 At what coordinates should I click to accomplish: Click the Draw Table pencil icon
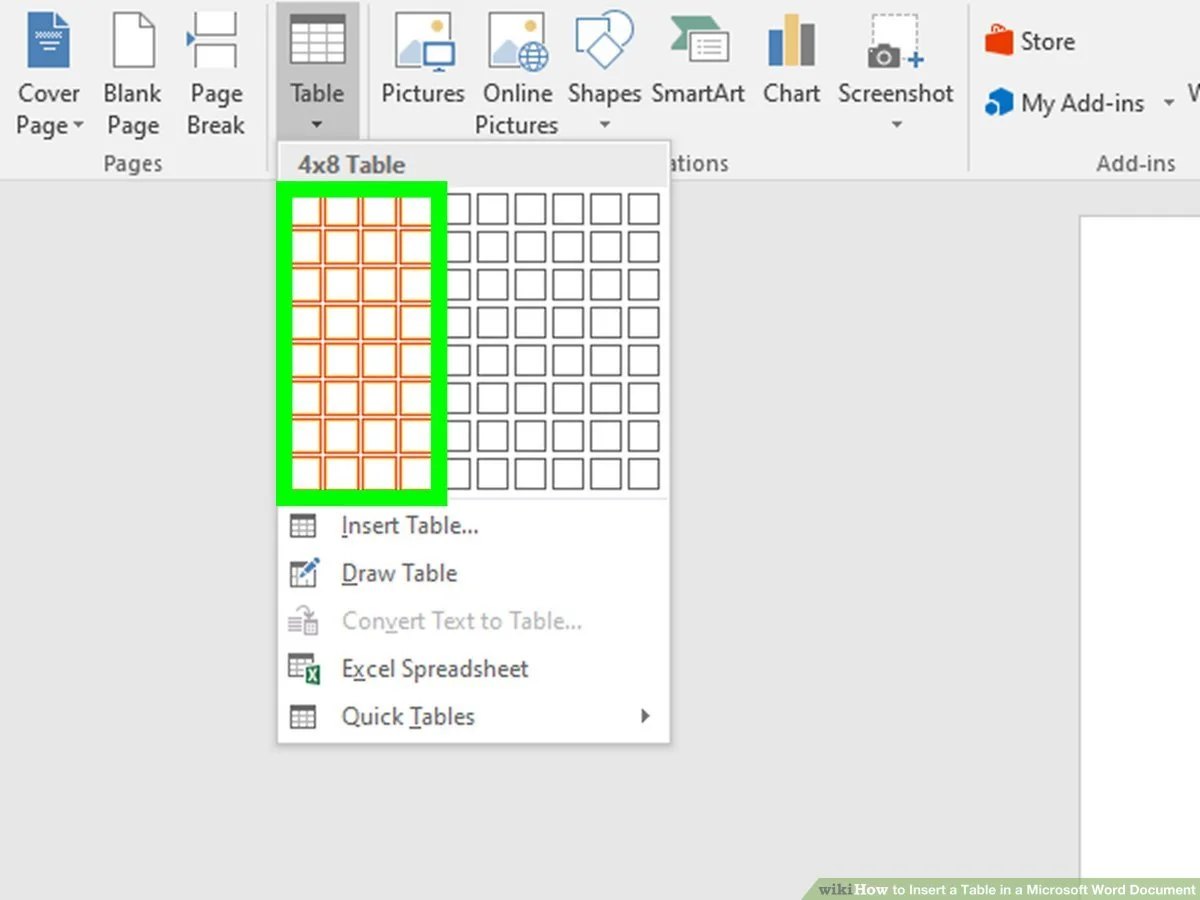(x=303, y=573)
